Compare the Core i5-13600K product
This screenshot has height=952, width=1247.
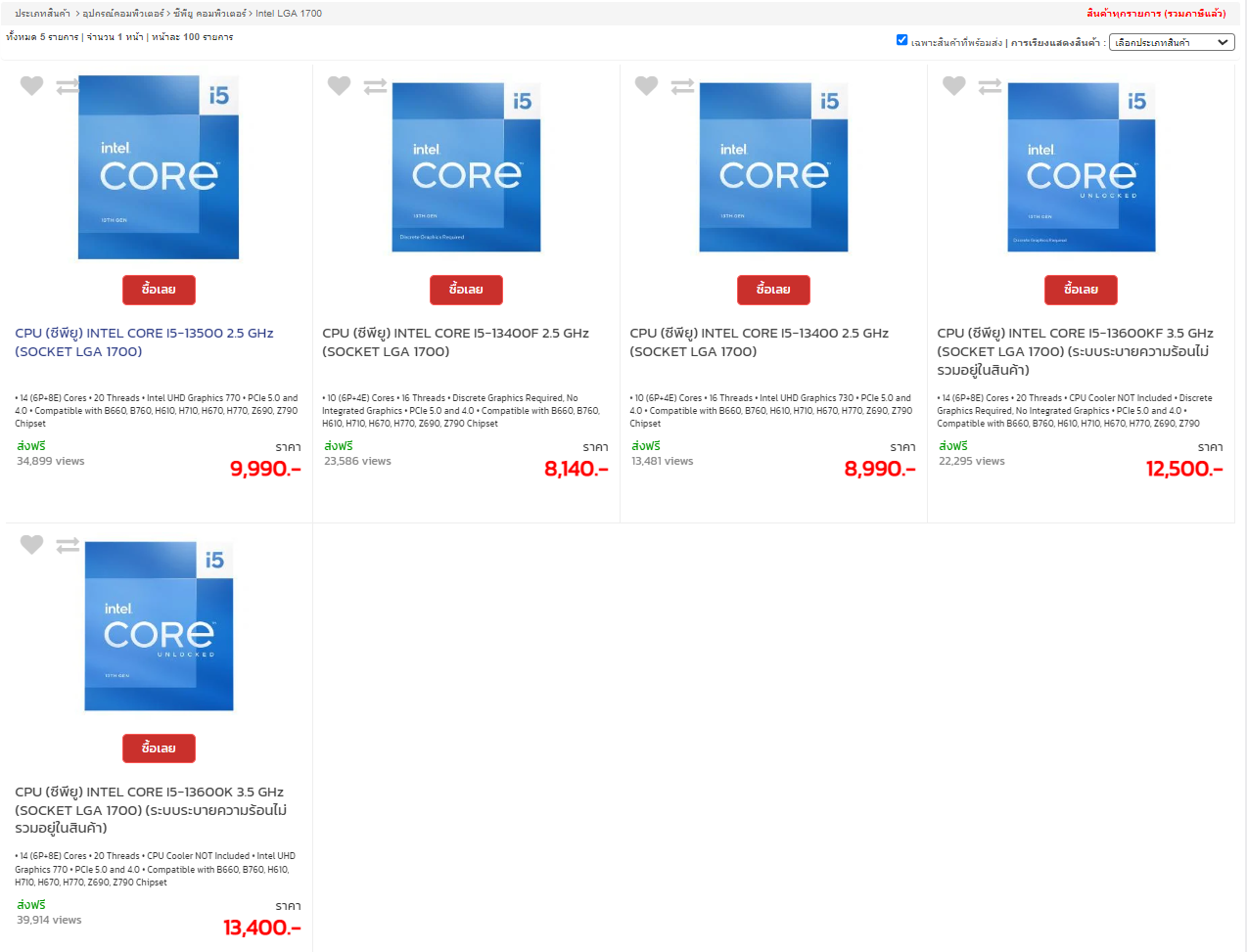pyautogui.click(x=68, y=545)
